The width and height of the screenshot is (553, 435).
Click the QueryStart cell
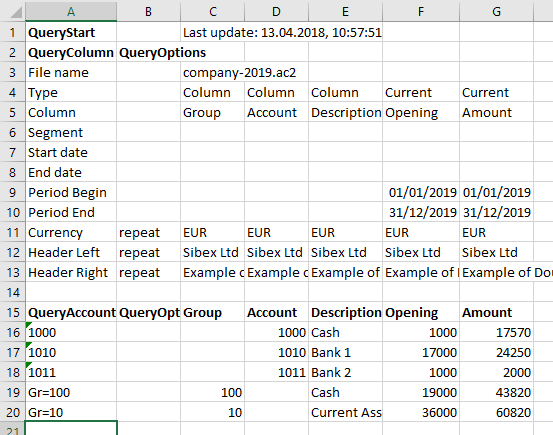click(71, 32)
